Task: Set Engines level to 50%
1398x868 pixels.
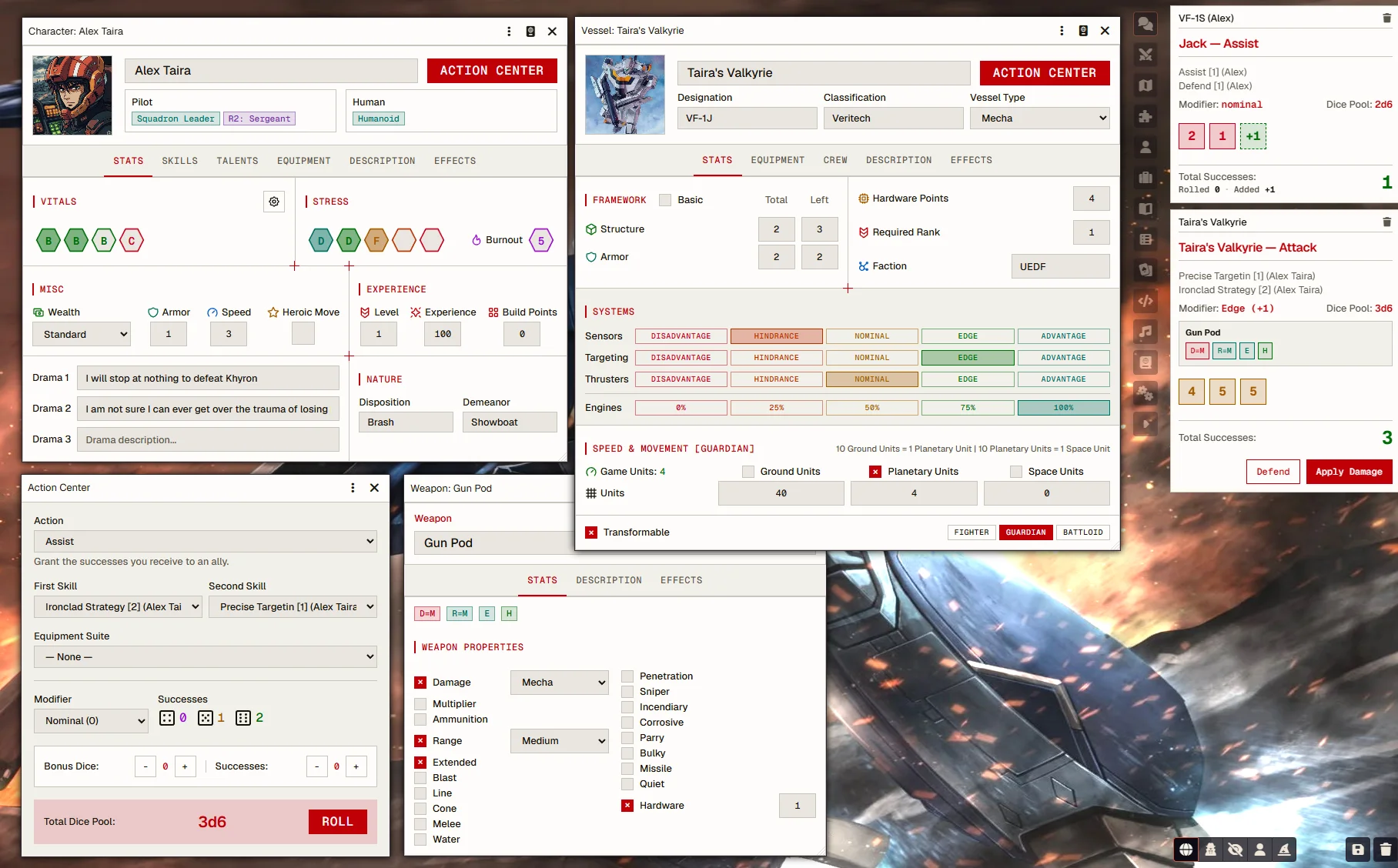Action: click(872, 408)
